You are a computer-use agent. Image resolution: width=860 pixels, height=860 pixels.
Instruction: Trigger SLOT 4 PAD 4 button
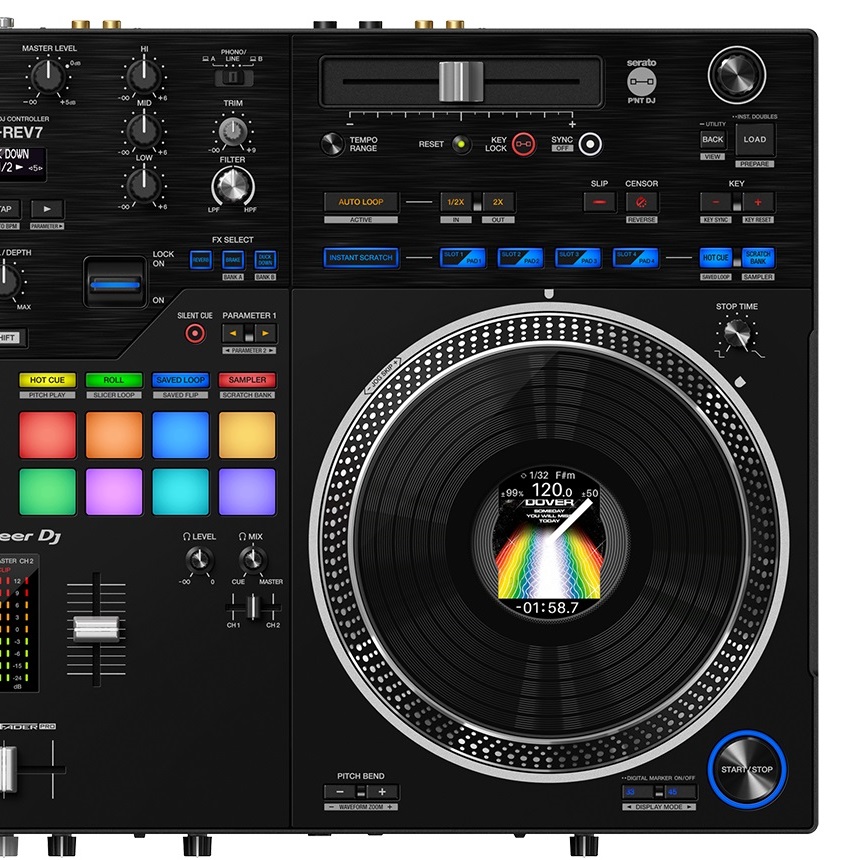[x=636, y=258]
